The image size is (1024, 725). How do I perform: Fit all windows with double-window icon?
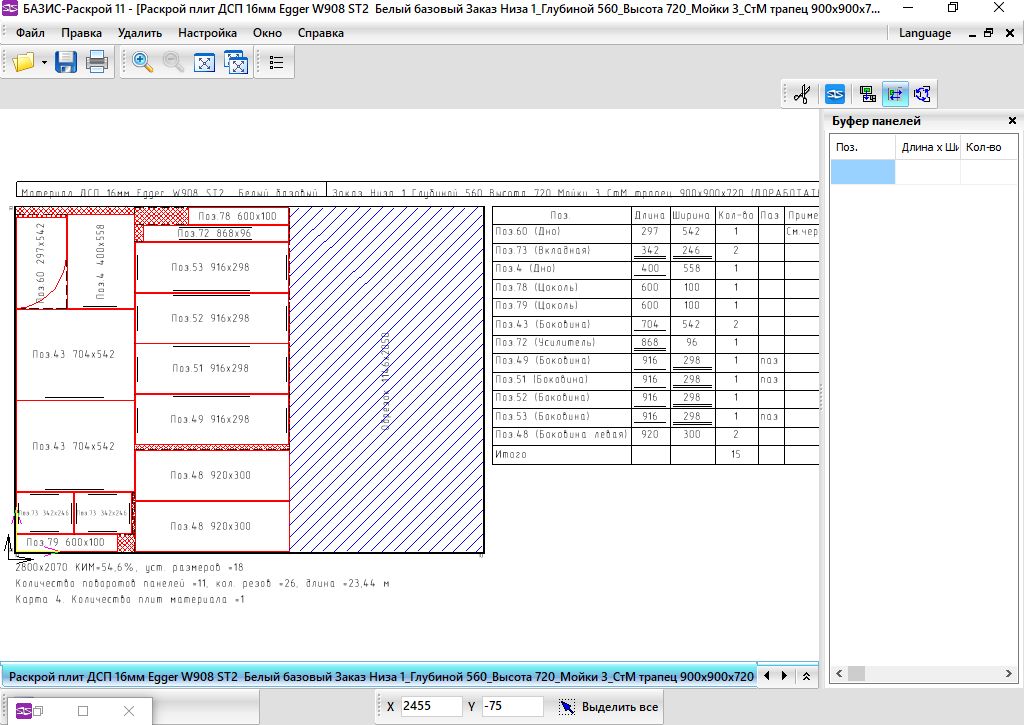(x=236, y=63)
